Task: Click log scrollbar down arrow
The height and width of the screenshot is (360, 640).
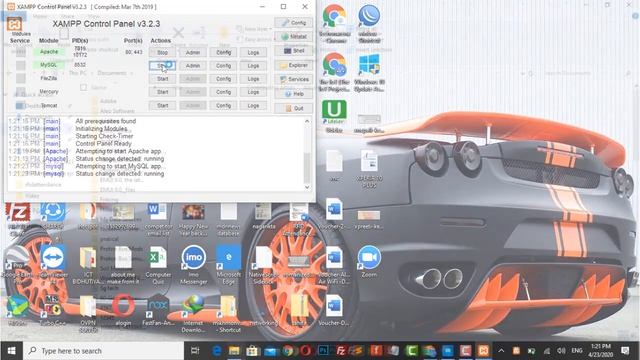Action: point(307,187)
